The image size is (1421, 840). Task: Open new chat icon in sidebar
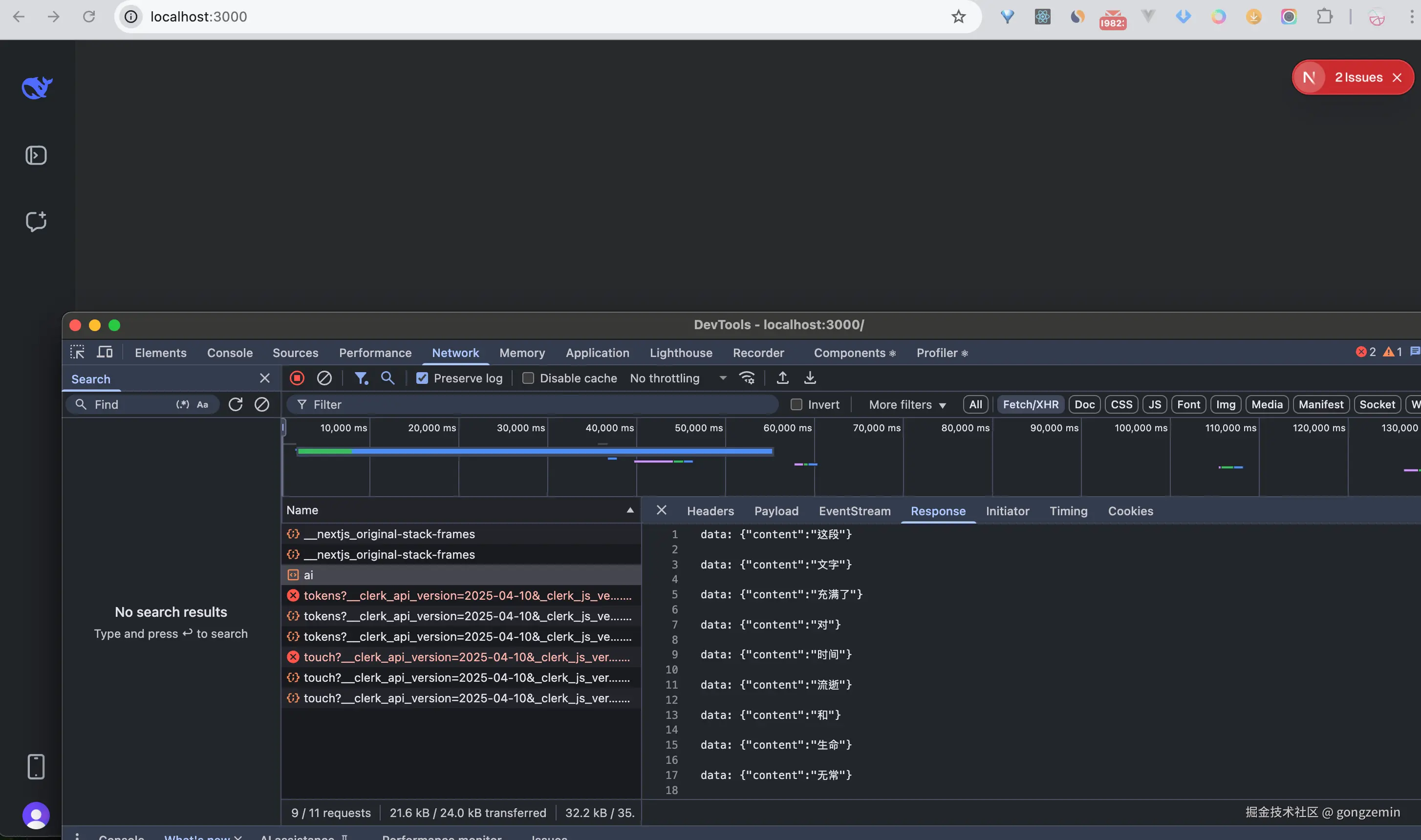click(36, 221)
